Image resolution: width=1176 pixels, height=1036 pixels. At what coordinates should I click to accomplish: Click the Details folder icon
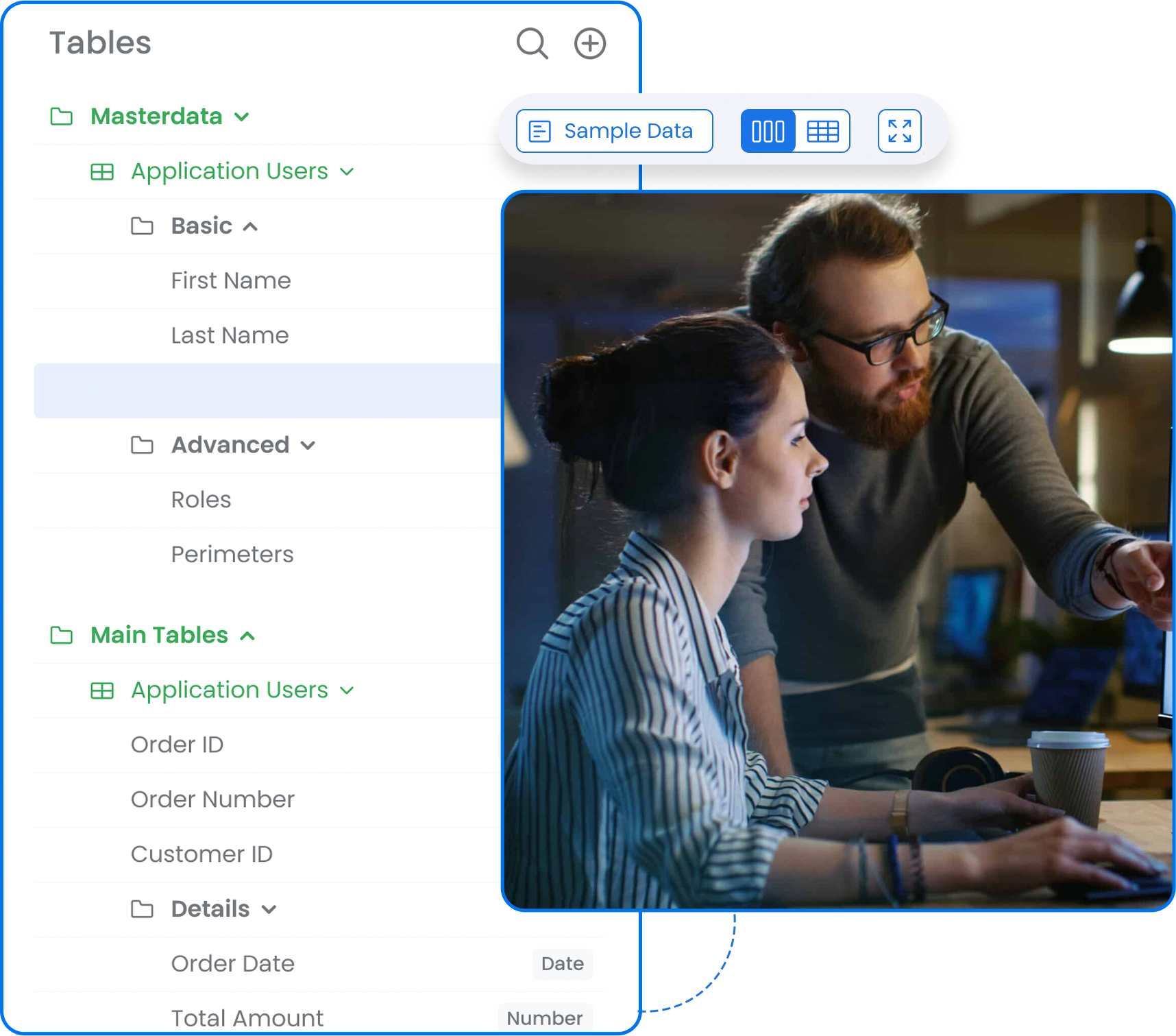click(142, 909)
